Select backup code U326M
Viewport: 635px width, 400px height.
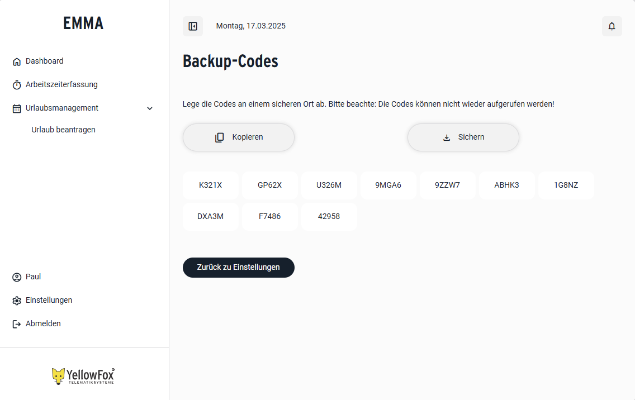coord(329,185)
